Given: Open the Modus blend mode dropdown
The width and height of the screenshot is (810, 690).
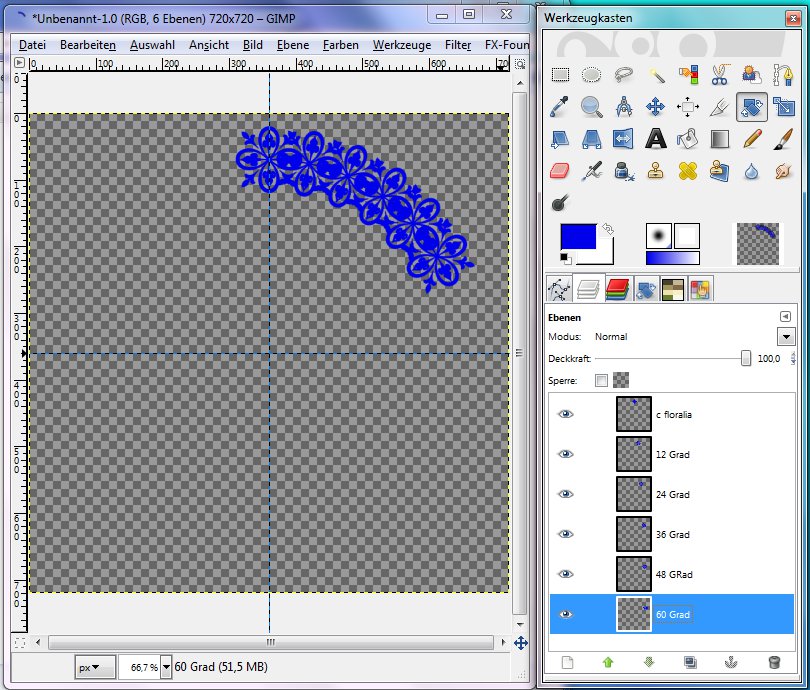Looking at the screenshot, I should 785,337.
